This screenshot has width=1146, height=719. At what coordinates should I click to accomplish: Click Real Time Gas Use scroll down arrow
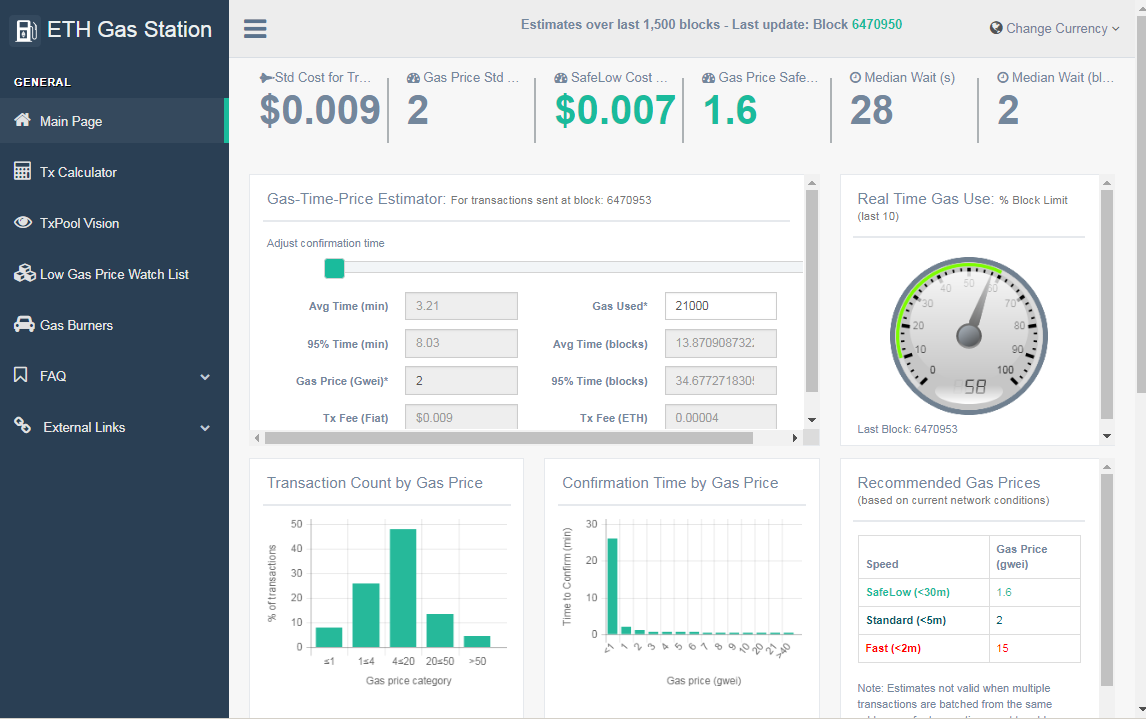click(1107, 436)
